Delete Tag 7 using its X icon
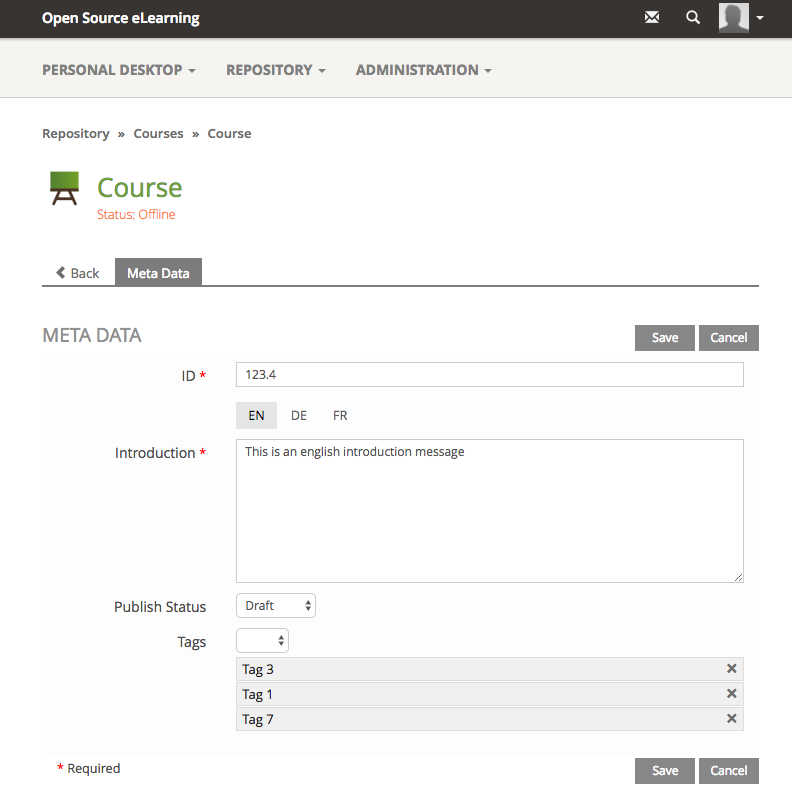 [x=731, y=719]
